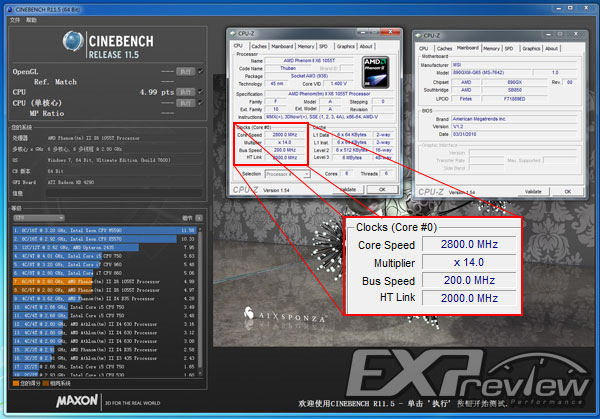Switch to Caches tab in left CPU-Z window
Viewport: 600px width, 419px height.
point(259,46)
